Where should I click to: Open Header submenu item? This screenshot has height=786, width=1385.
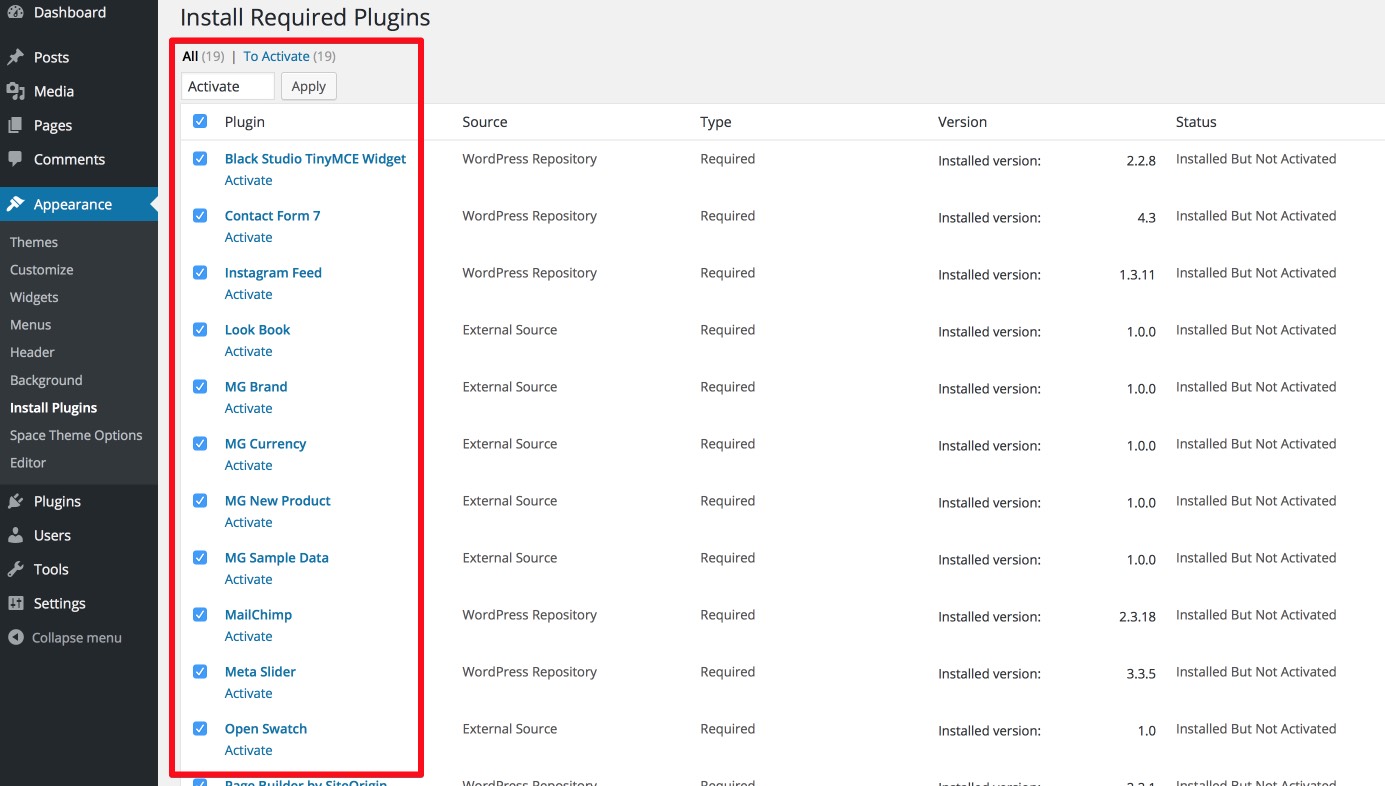(x=32, y=352)
